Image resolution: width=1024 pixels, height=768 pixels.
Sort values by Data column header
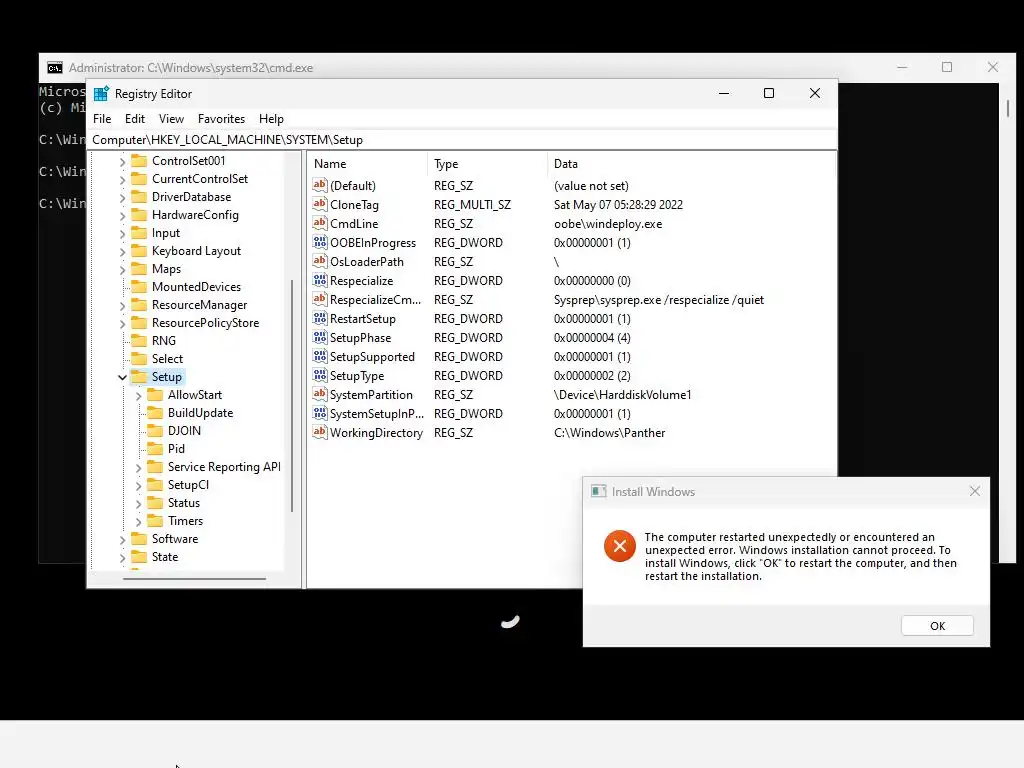coord(691,164)
